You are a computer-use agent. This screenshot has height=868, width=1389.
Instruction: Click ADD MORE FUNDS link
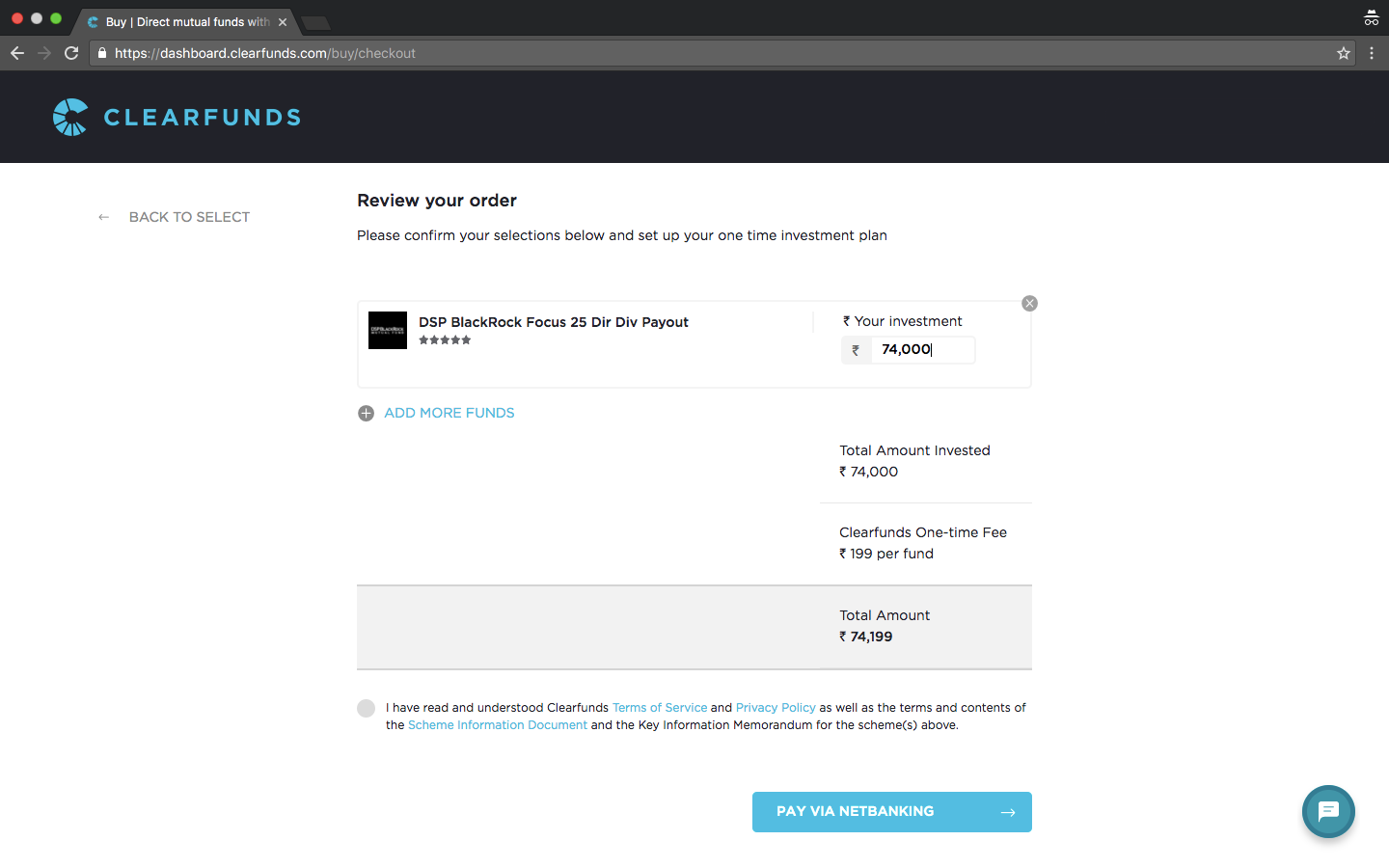click(x=449, y=413)
